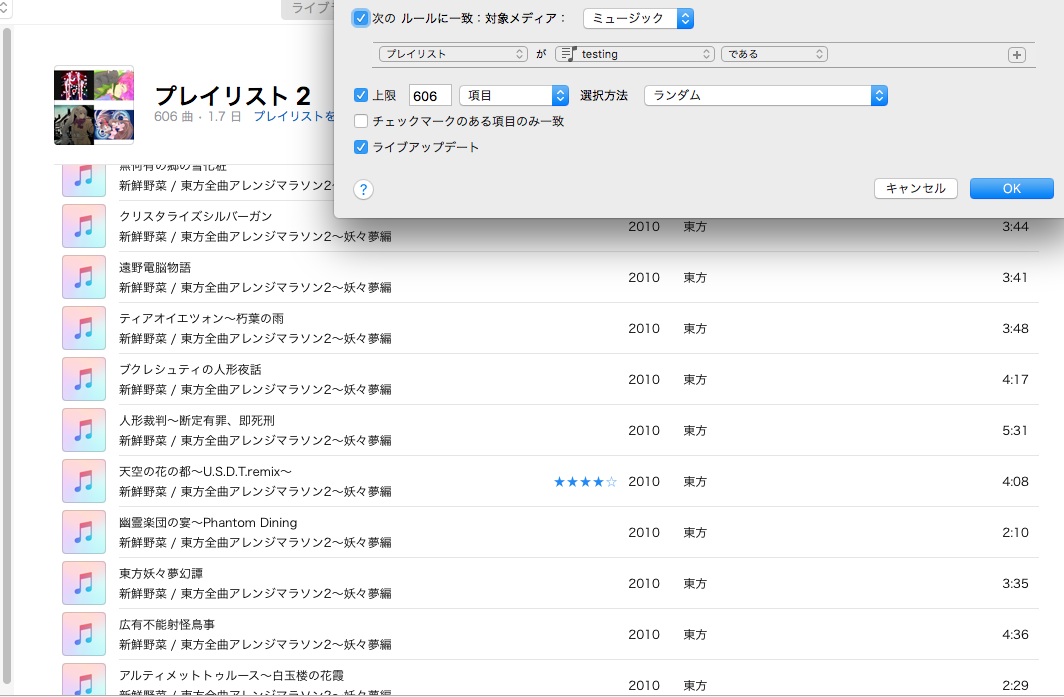Viewport: 1064px width, 697px height.
Task: Click music icon beside 東方妖々夢幻譚
Action: tap(84, 583)
